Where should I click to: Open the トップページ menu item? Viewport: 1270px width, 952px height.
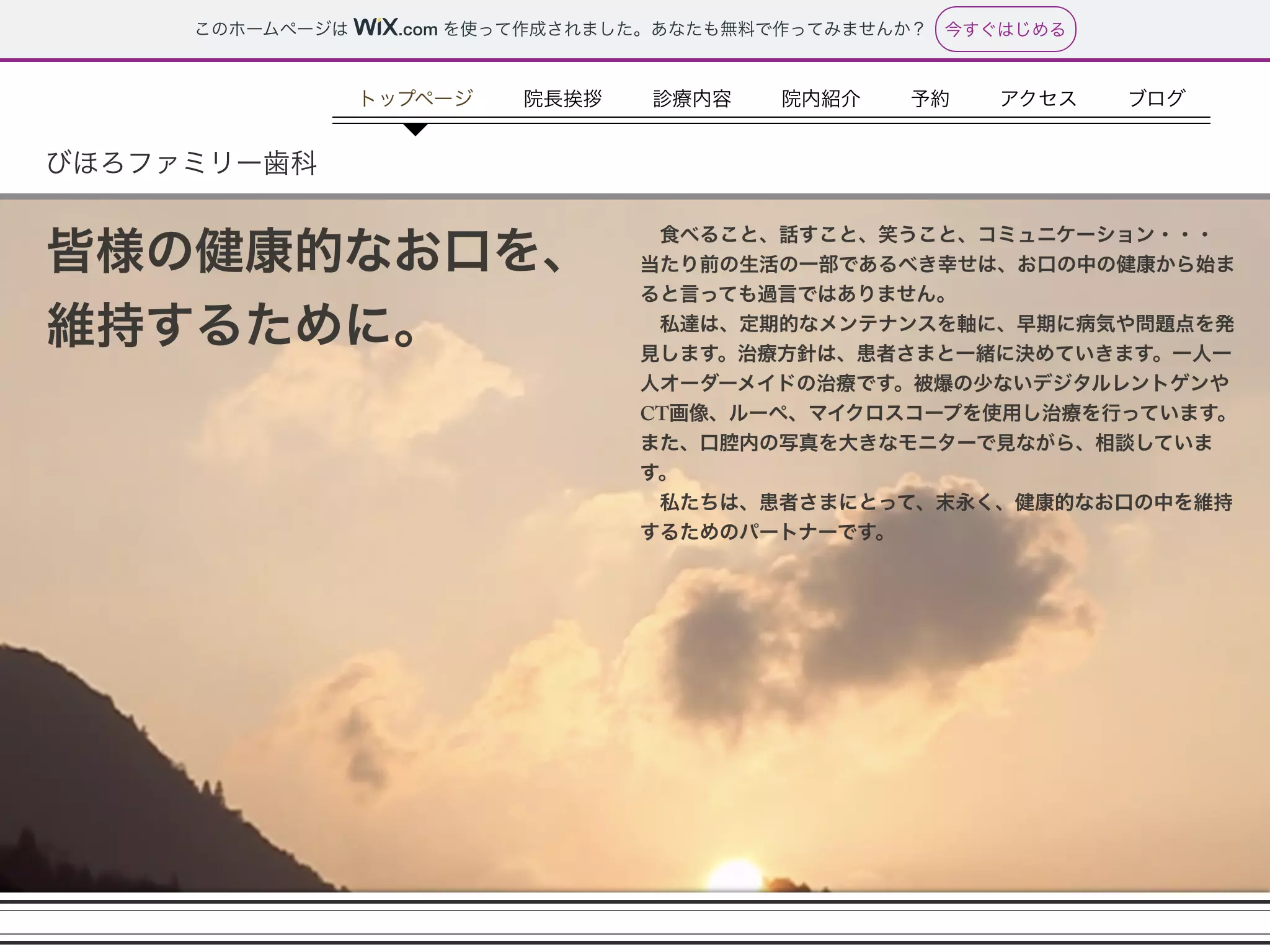pyautogui.click(x=415, y=98)
